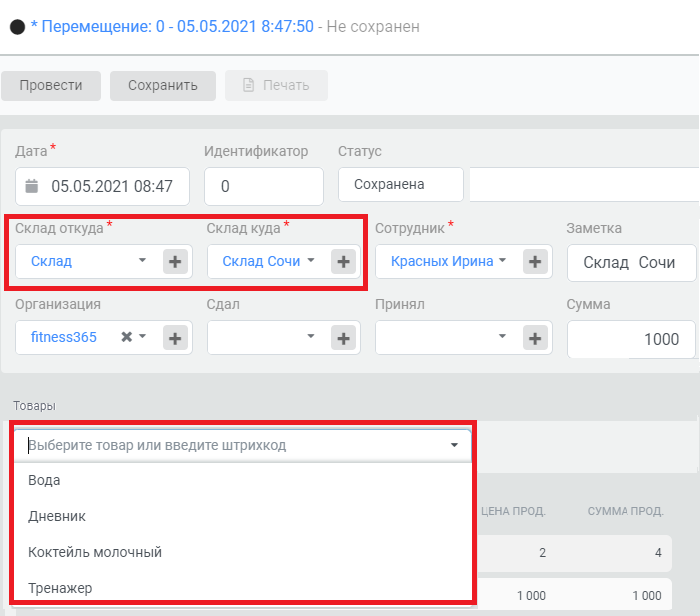Collapse the product list dropdown arrow

(454, 445)
